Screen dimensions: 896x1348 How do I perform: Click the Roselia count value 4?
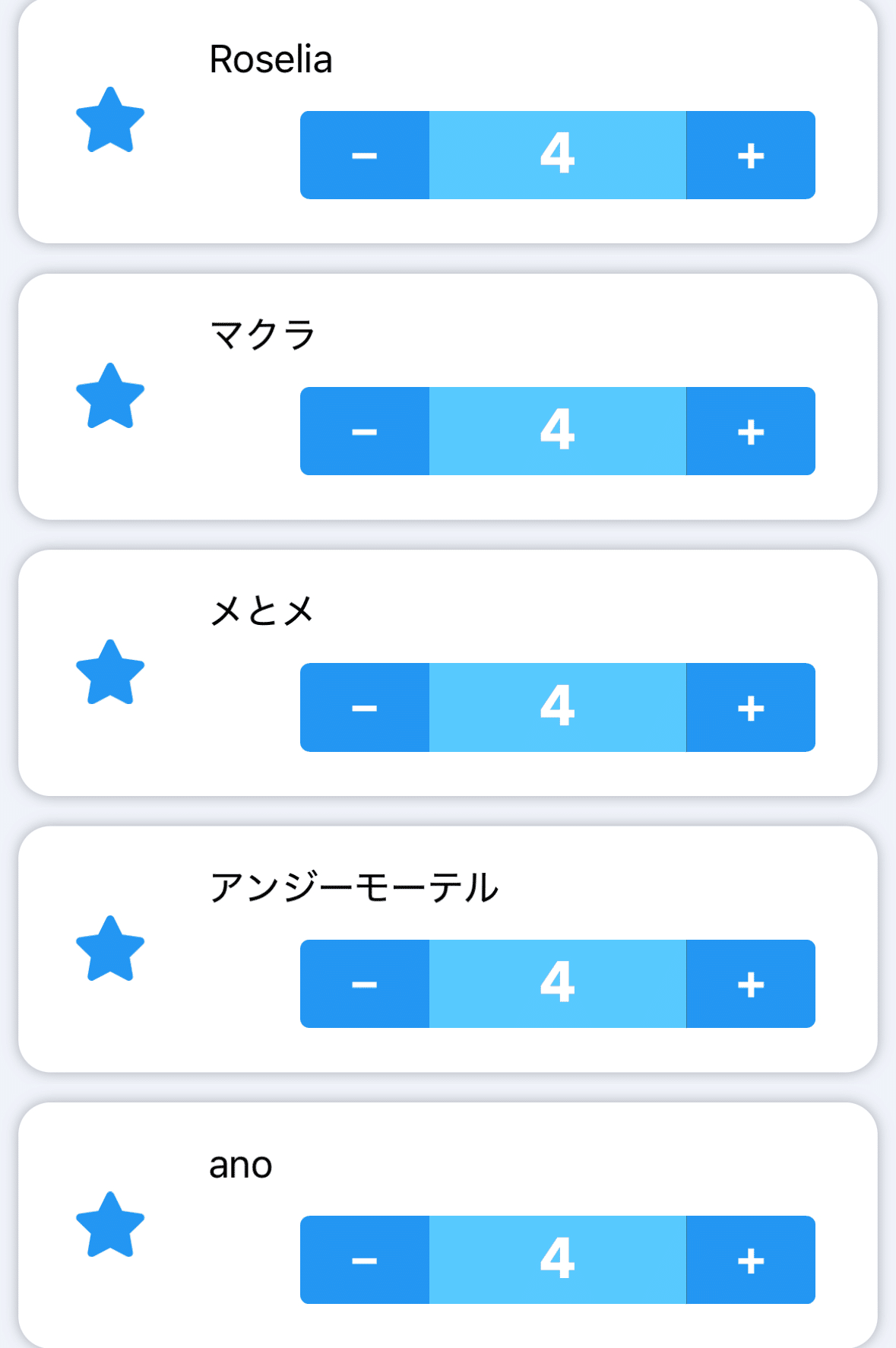click(558, 155)
